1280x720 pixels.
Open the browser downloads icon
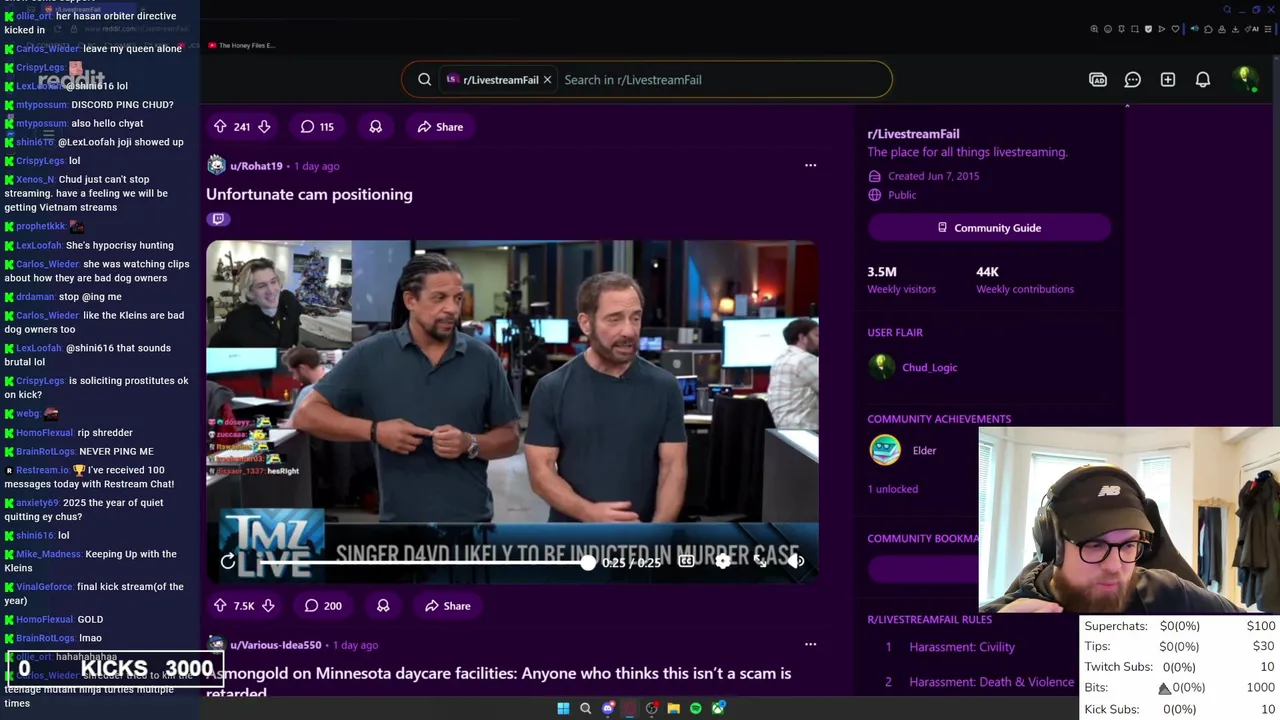coord(1235,29)
